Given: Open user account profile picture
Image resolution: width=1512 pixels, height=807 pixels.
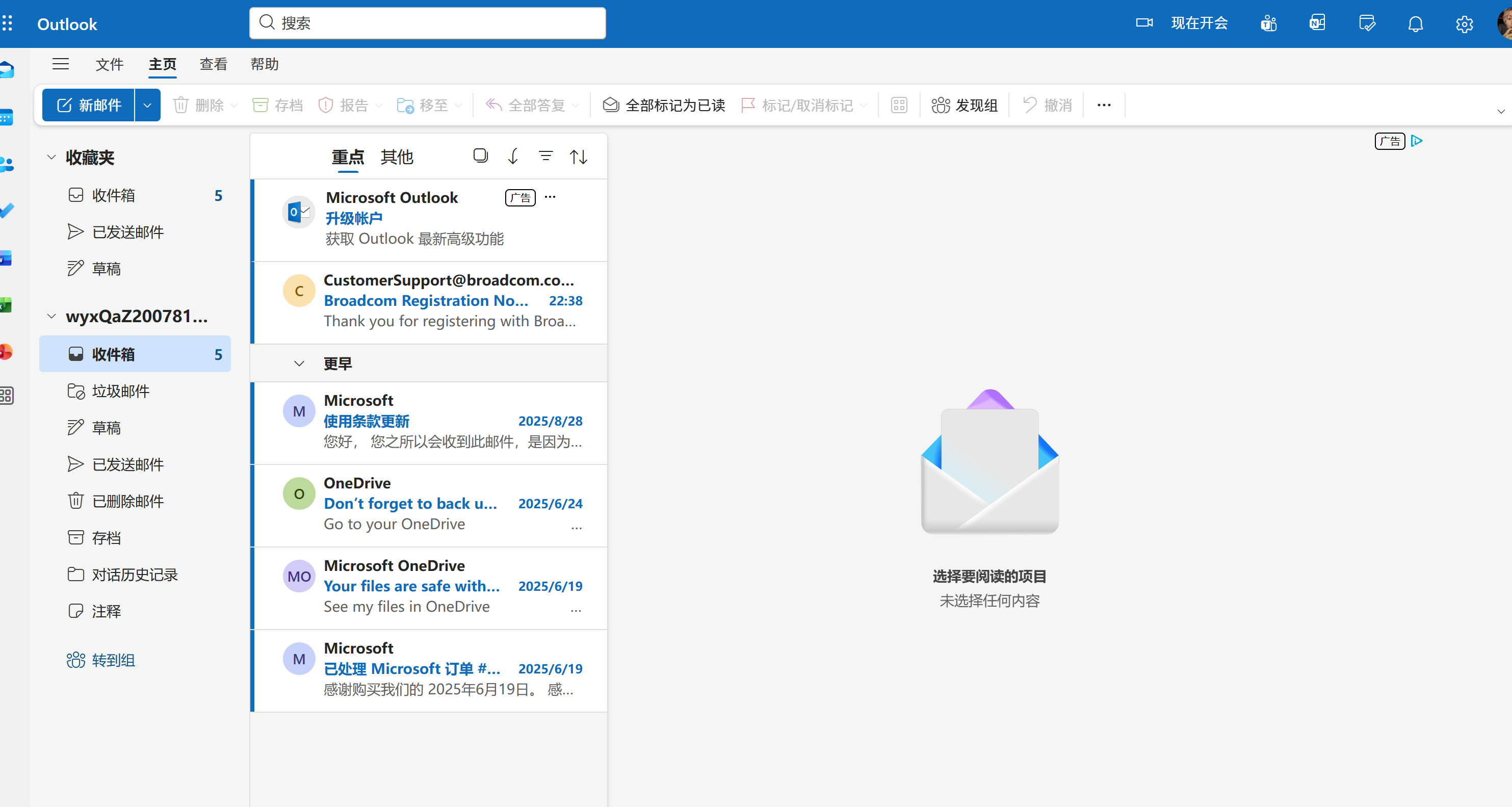Looking at the screenshot, I should pyautogui.click(x=1504, y=23).
